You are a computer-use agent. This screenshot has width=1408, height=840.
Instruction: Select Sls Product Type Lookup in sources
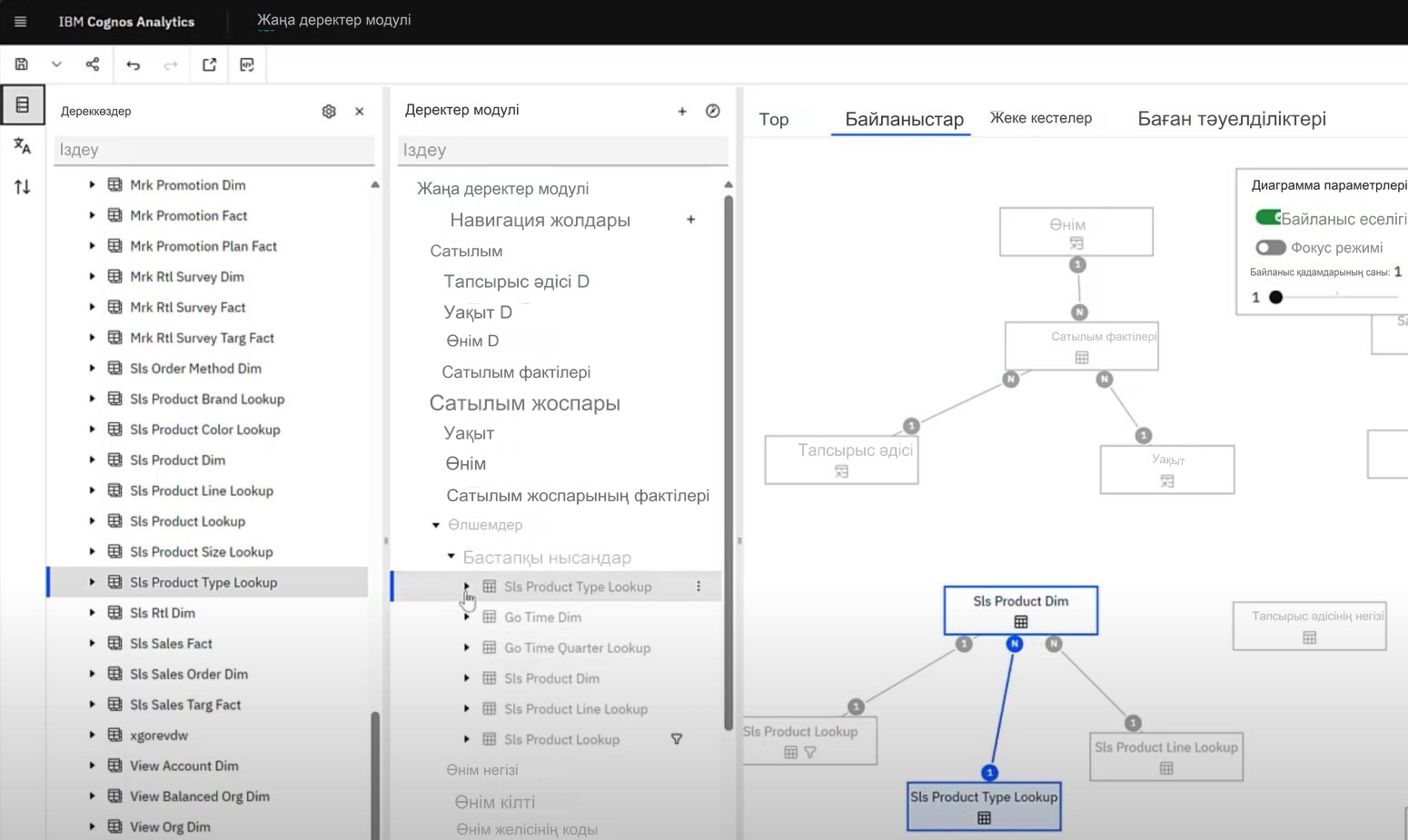point(208,582)
